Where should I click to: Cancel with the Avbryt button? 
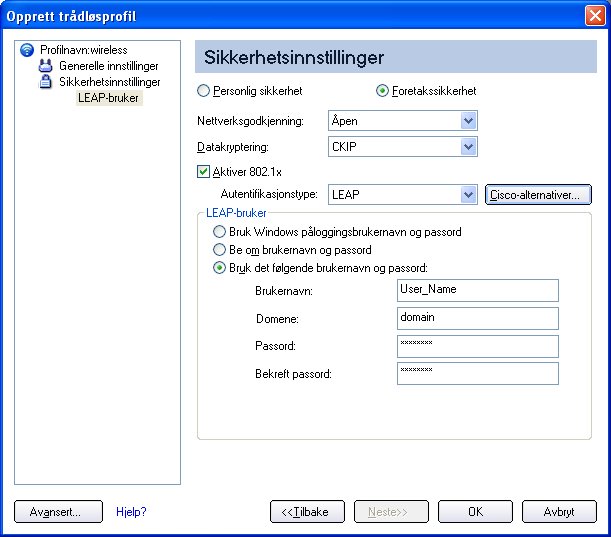(x=559, y=512)
